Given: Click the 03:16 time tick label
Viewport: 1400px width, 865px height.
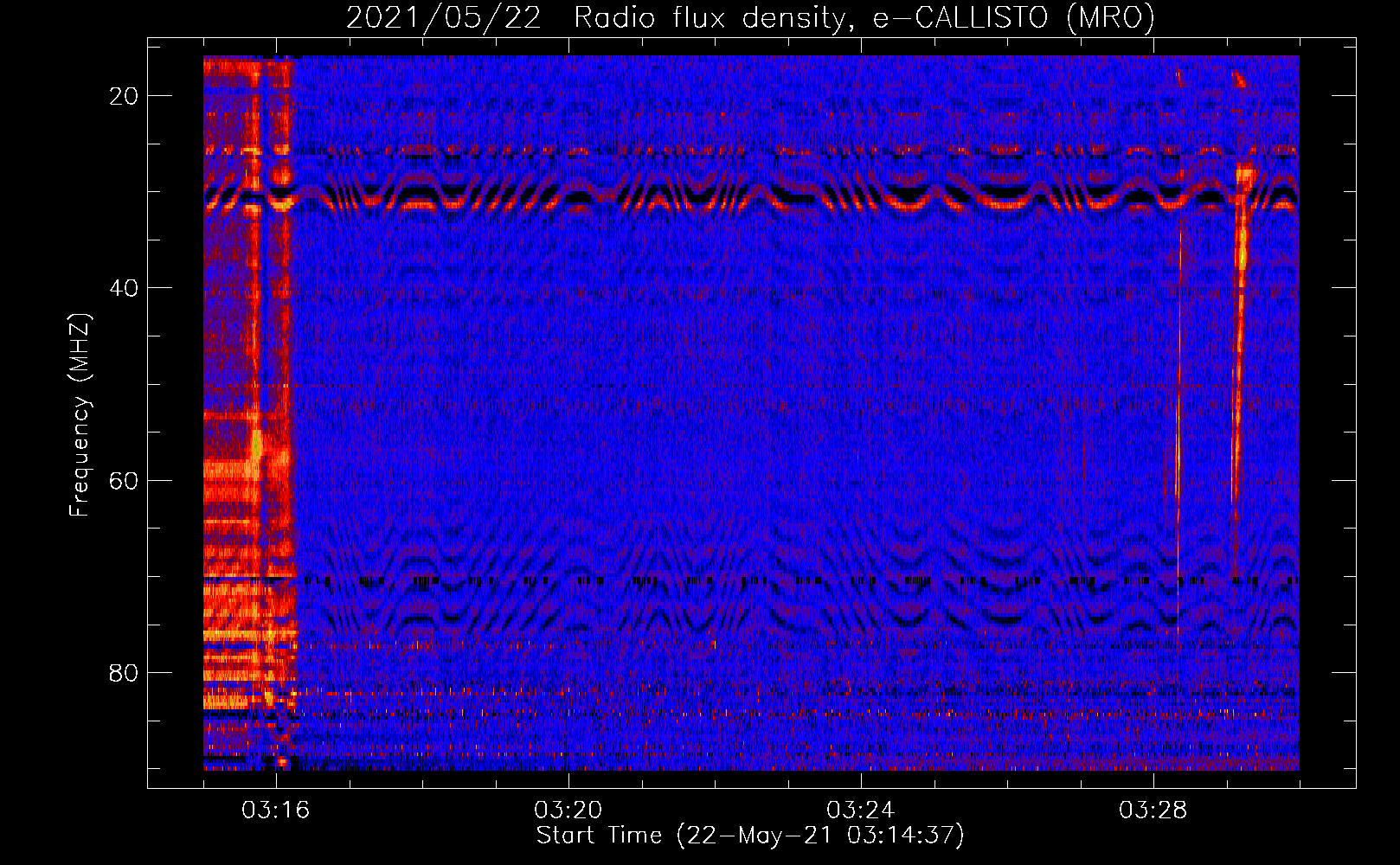Looking at the screenshot, I should [x=276, y=811].
